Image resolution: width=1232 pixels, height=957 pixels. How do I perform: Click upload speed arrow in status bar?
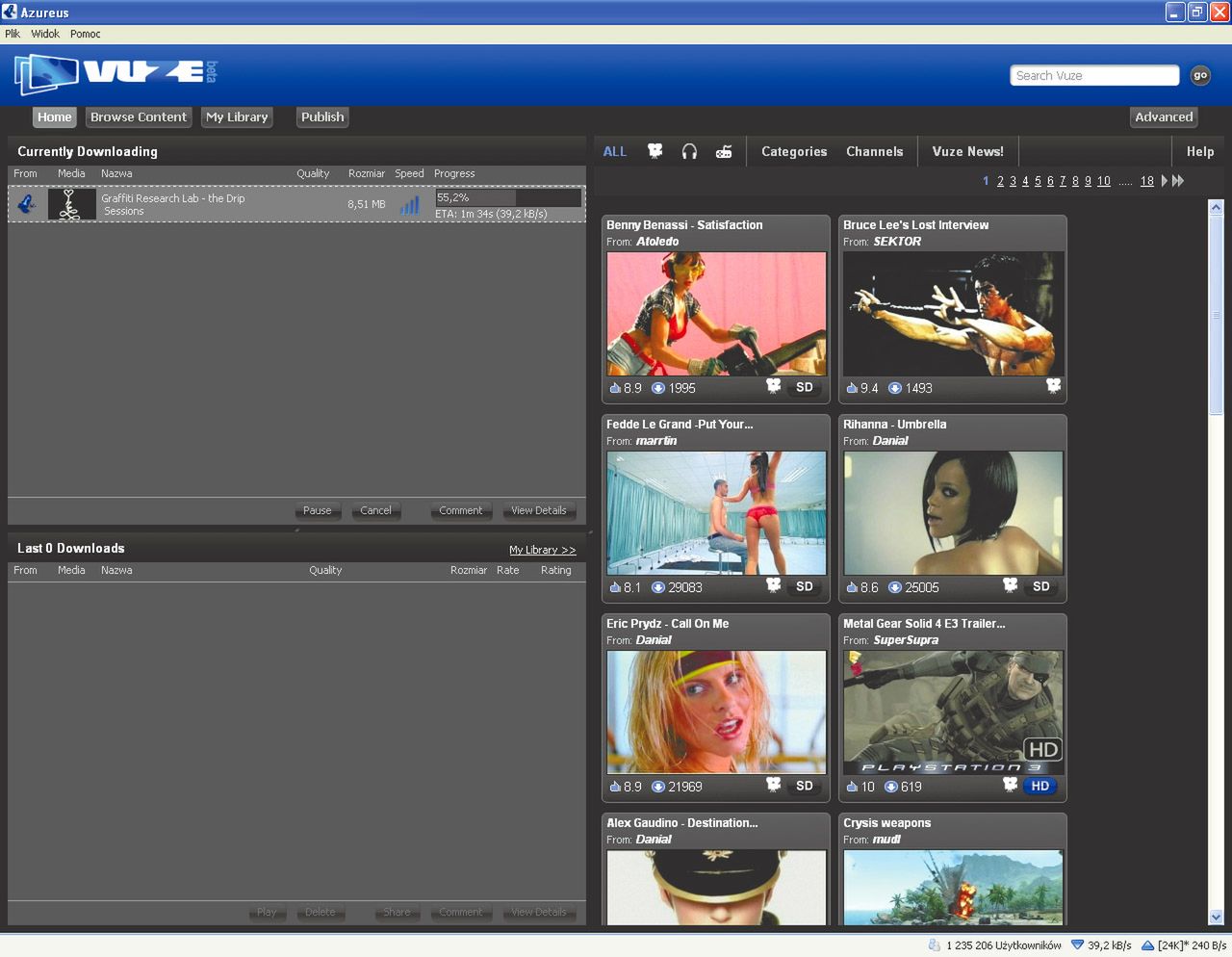1147,945
